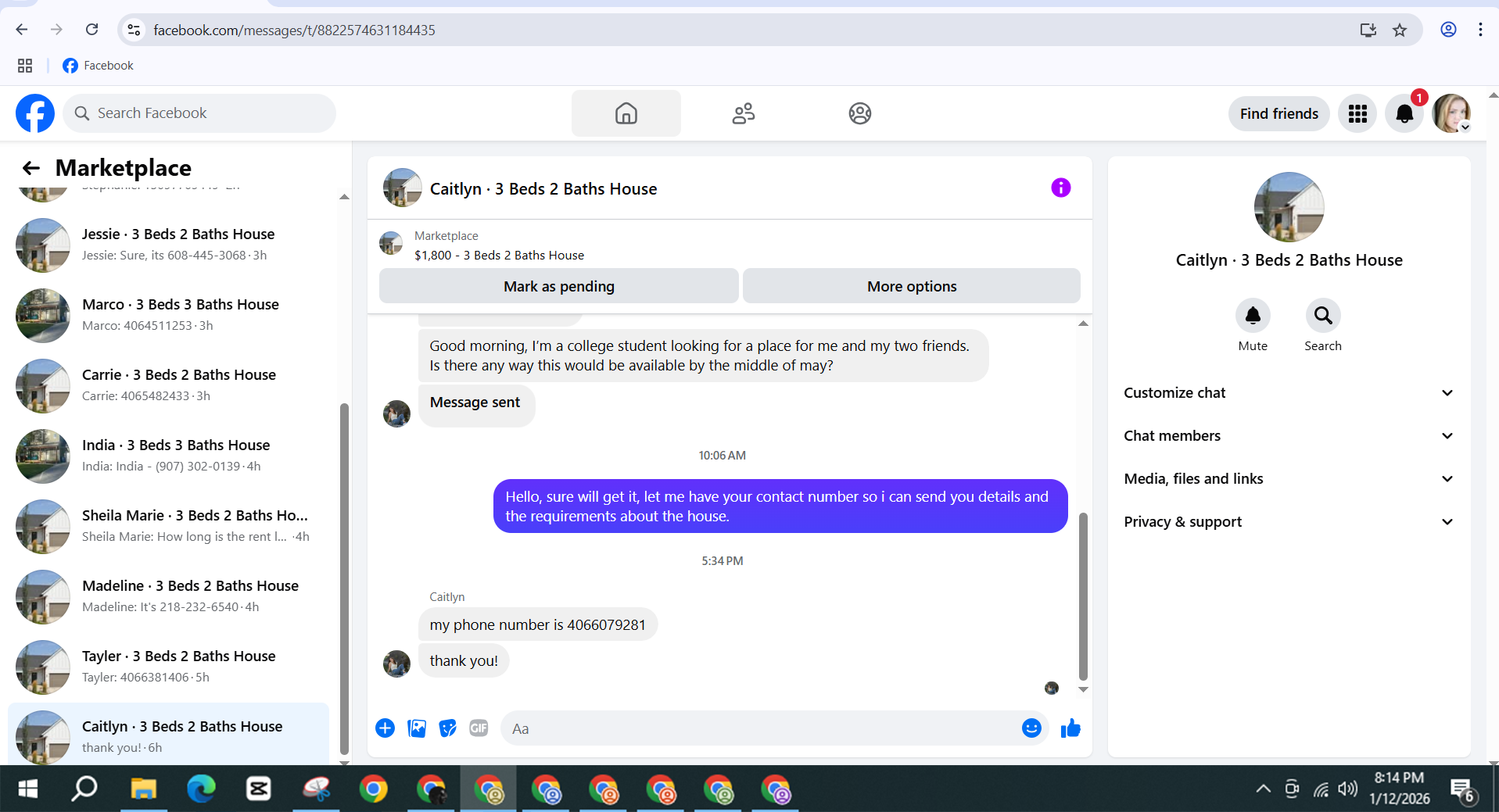Click the message thread scrollbar

(1083, 596)
